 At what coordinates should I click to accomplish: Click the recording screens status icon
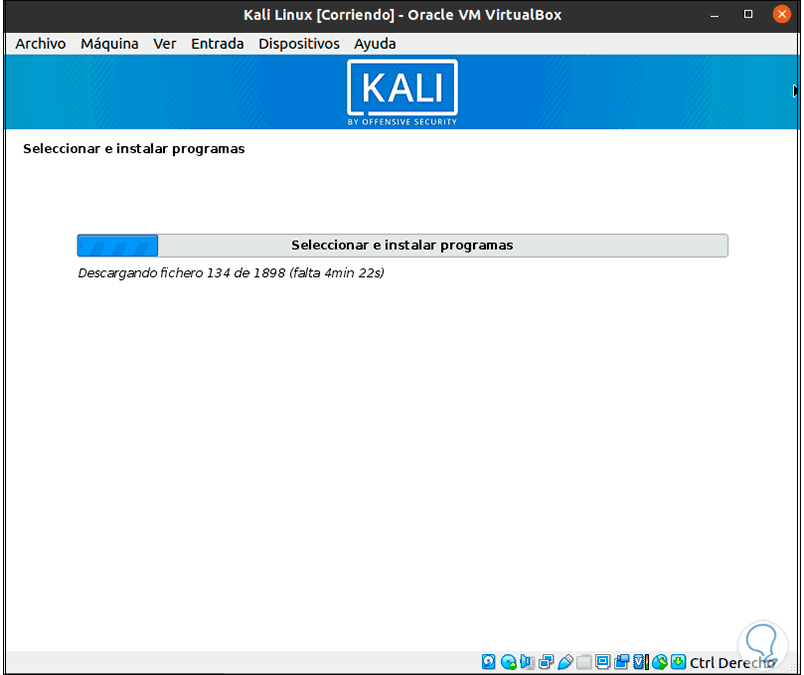point(621,662)
